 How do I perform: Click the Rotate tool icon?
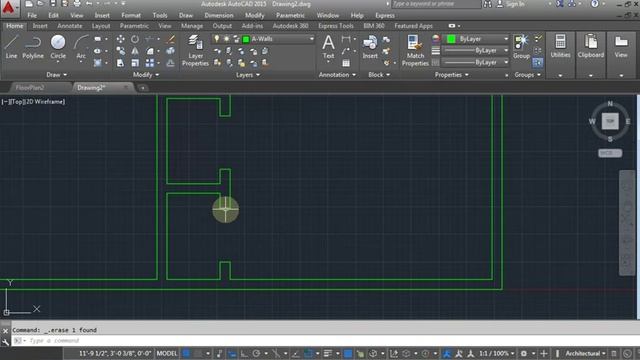pos(135,39)
